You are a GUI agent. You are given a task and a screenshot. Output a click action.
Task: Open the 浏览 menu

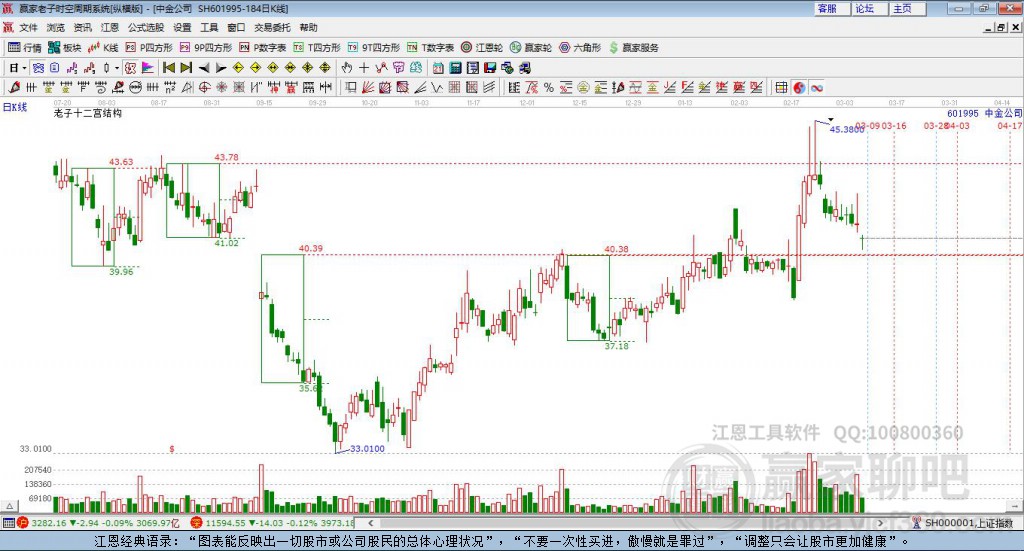(x=56, y=27)
